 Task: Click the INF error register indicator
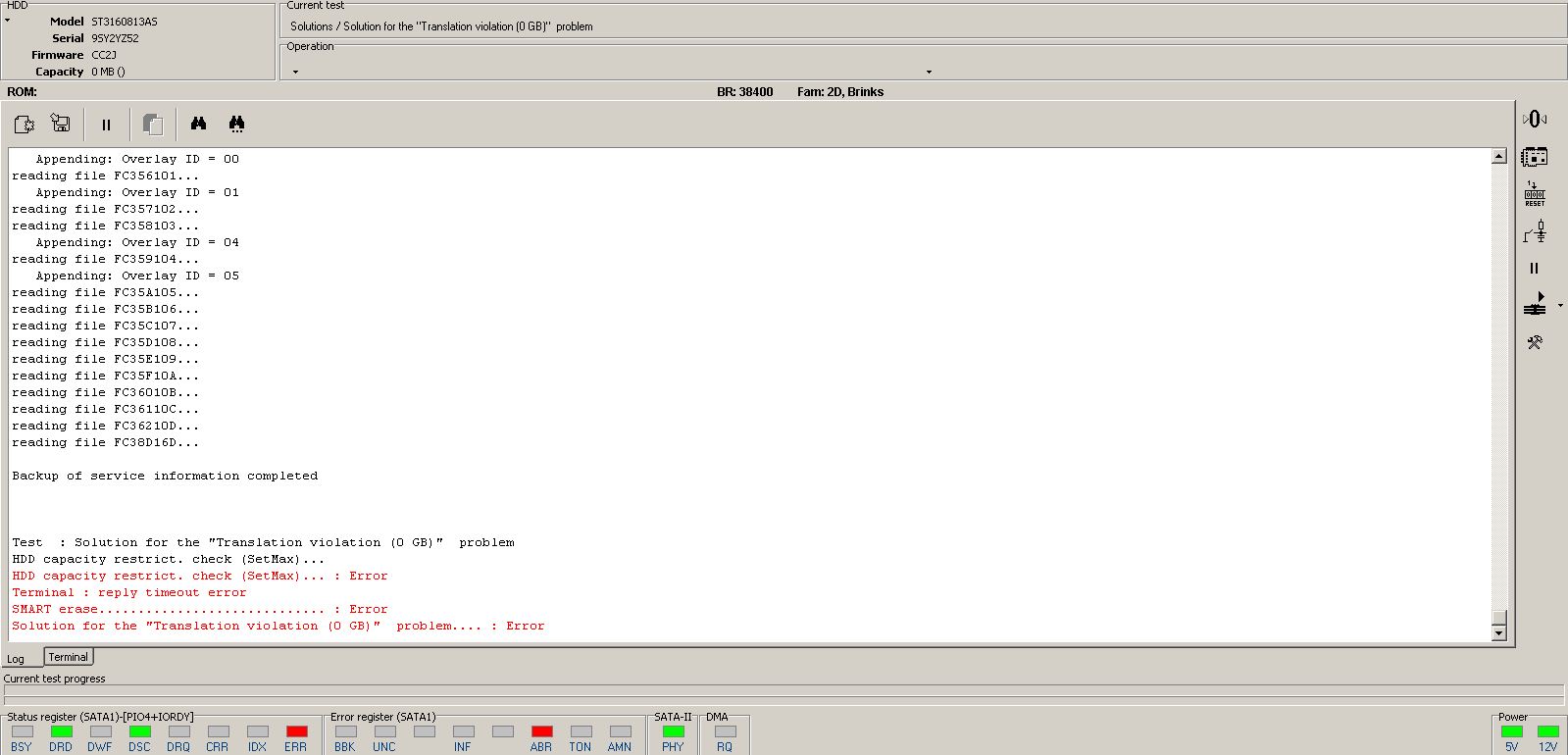click(x=463, y=731)
